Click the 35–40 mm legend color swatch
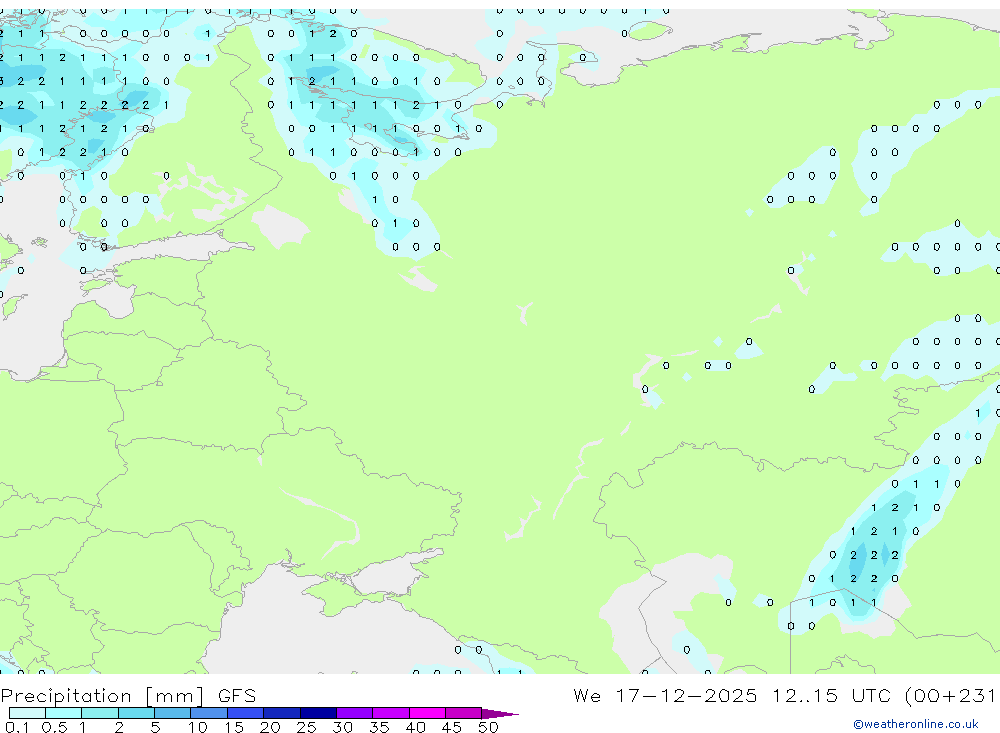 coord(391,713)
